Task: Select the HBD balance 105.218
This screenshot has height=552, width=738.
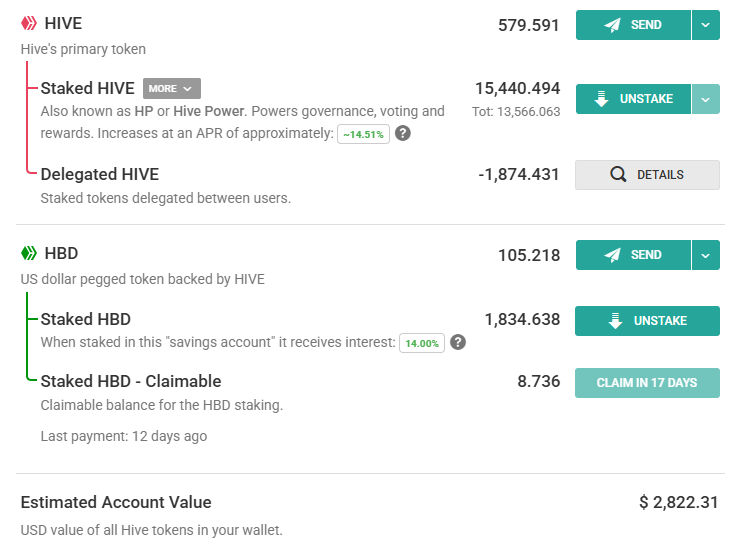Action: 529,255
